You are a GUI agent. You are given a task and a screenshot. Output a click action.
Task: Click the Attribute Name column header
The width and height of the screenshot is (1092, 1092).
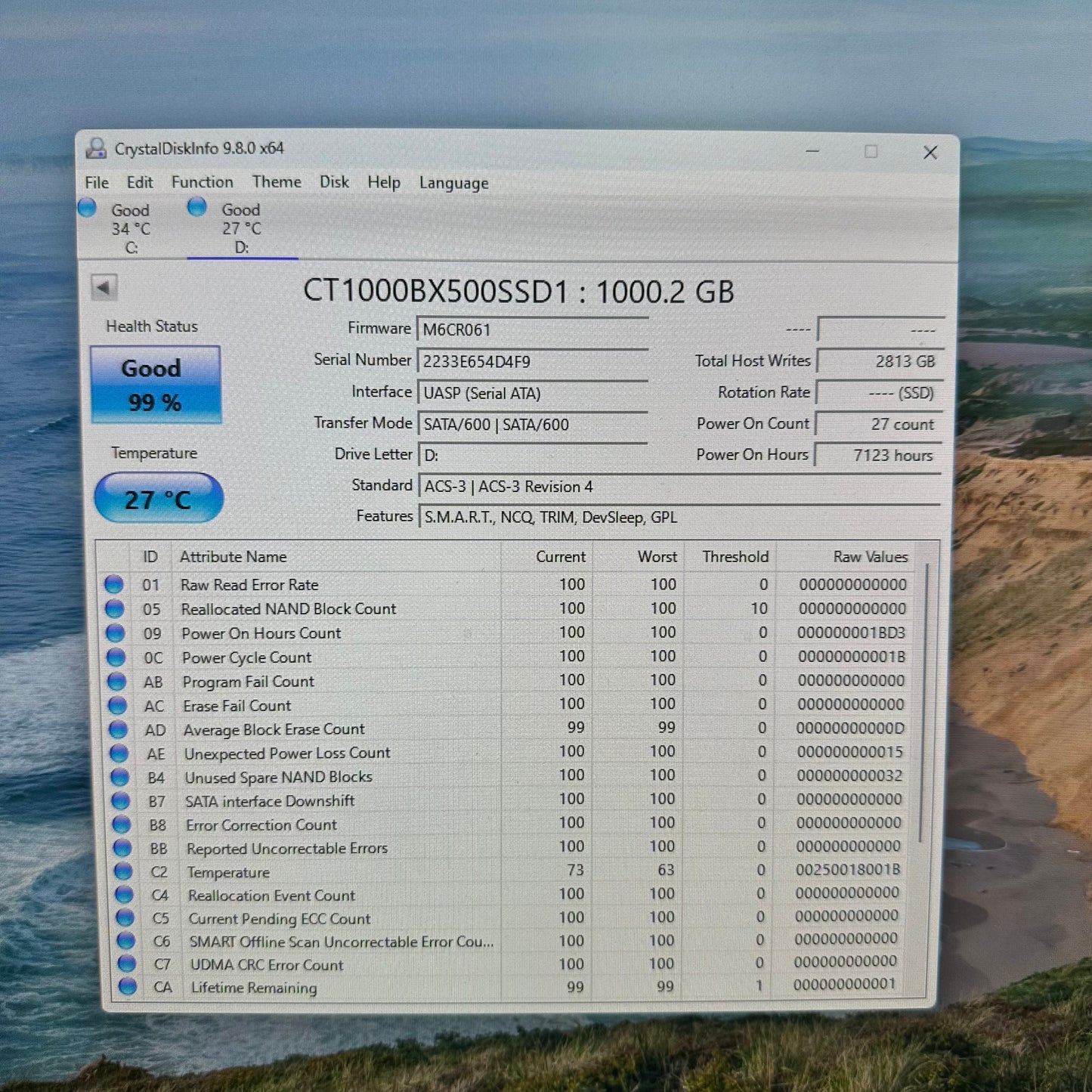pos(336,557)
